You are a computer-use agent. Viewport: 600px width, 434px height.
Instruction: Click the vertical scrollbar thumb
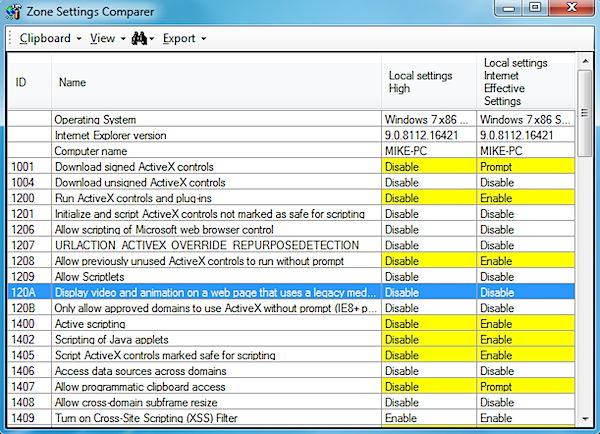pos(585,113)
